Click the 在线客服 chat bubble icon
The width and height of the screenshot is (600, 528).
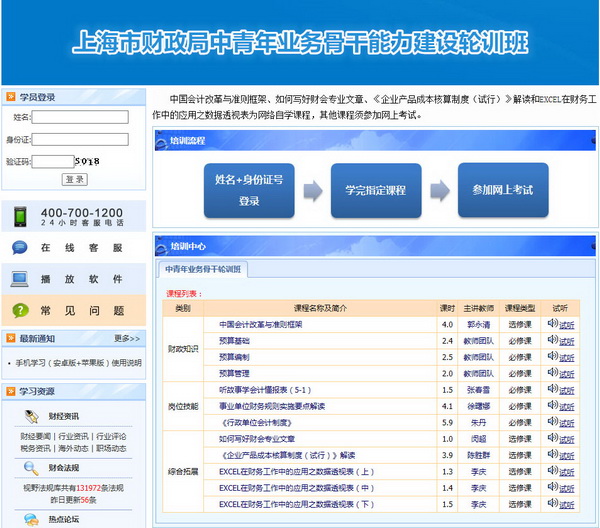pyautogui.click(x=20, y=247)
